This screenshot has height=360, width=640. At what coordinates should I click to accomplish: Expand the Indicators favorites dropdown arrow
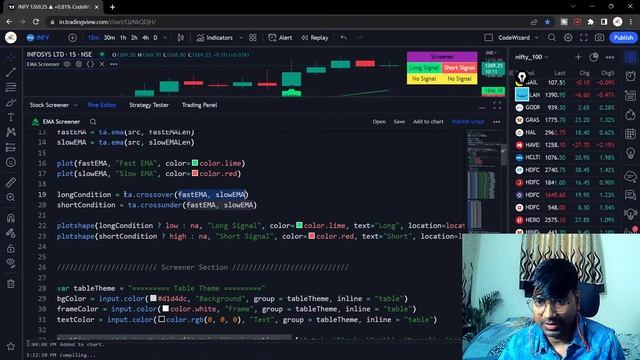(241, 38)
